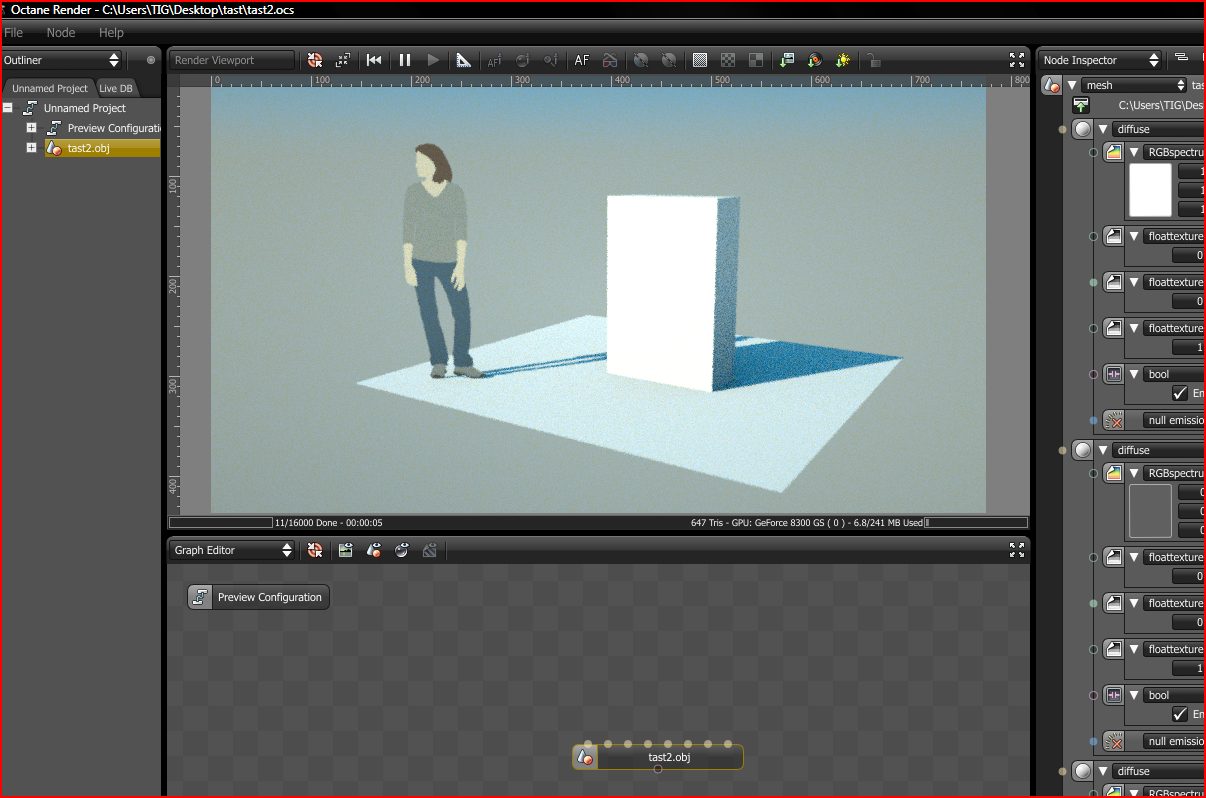Click the padlock icon in viewport toolbar

[x=874, y=60]
